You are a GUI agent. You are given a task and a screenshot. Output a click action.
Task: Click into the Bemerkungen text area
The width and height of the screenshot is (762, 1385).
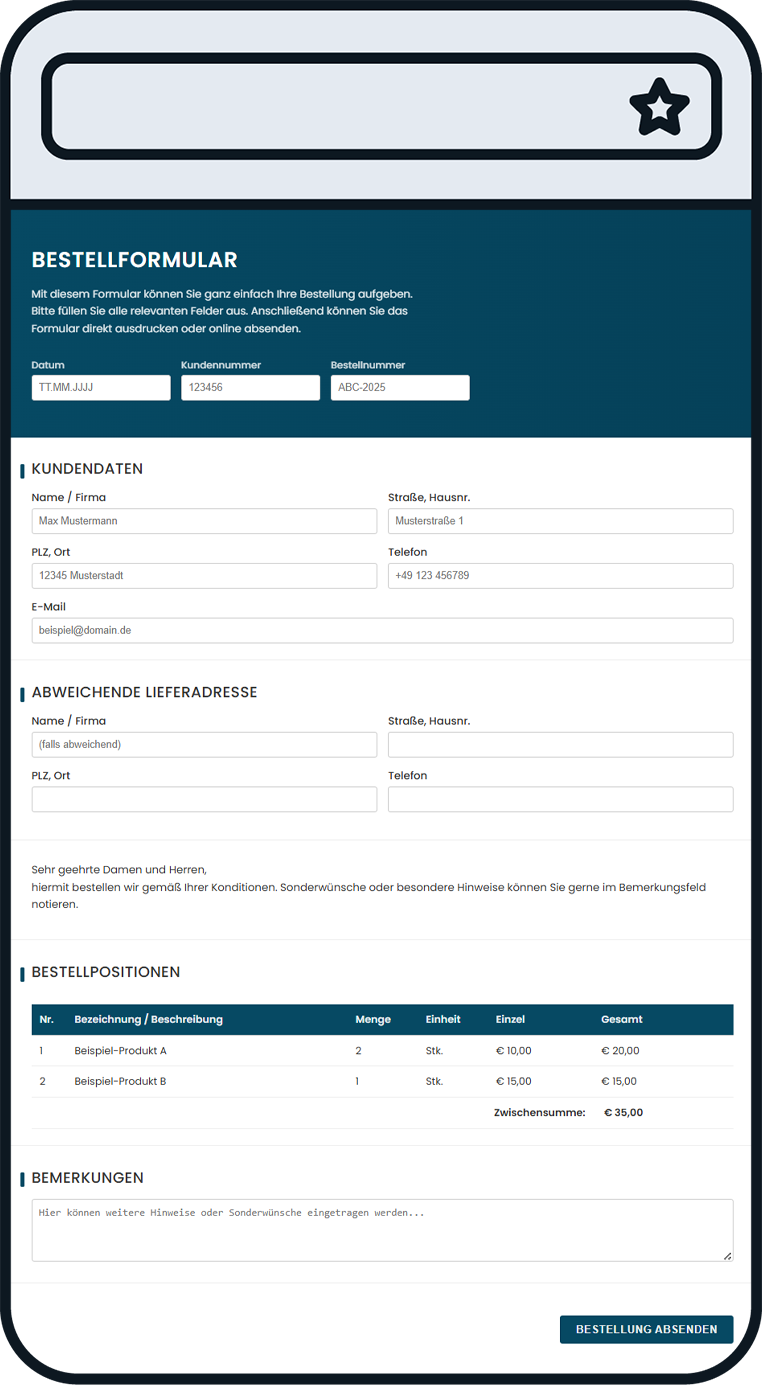coord(382,1230)
